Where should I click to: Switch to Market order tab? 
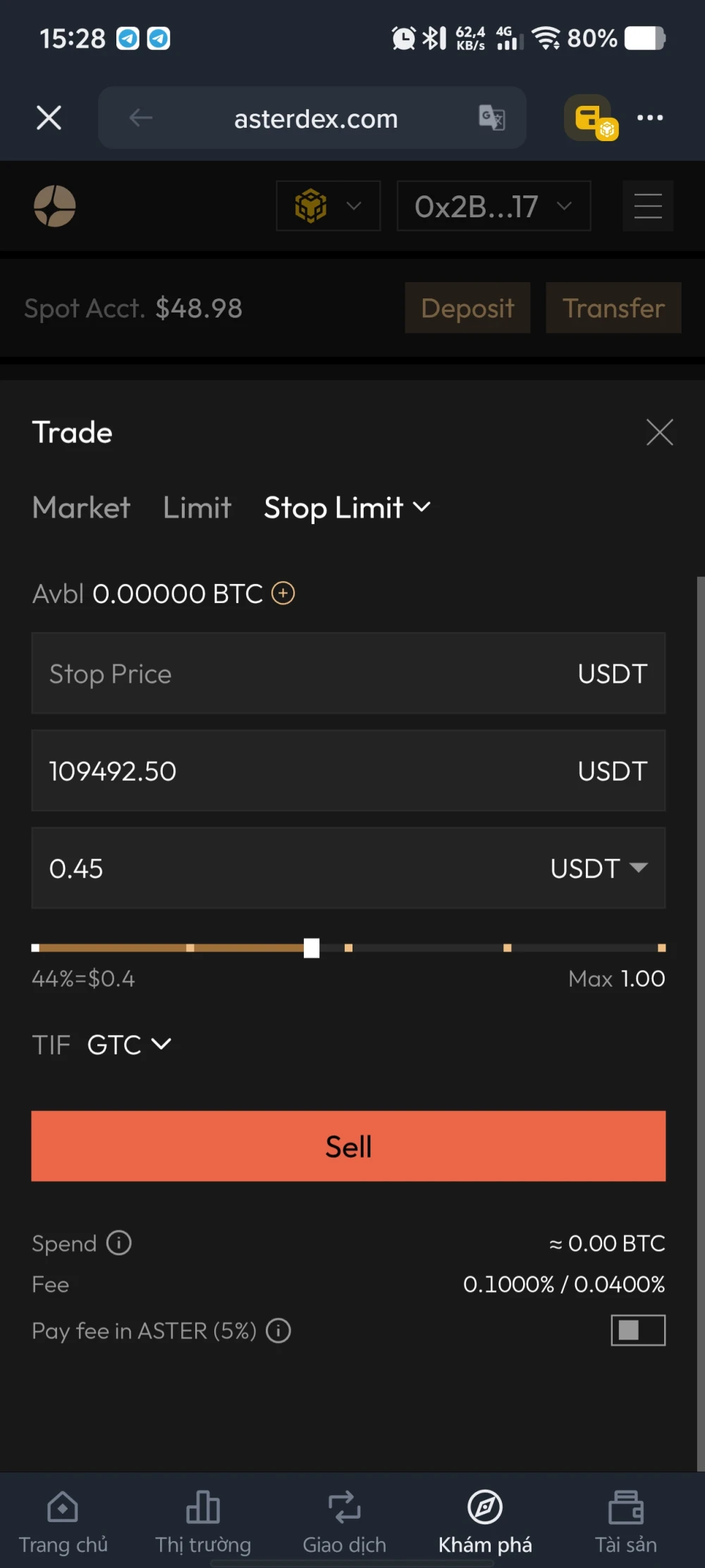pos(81,508)
